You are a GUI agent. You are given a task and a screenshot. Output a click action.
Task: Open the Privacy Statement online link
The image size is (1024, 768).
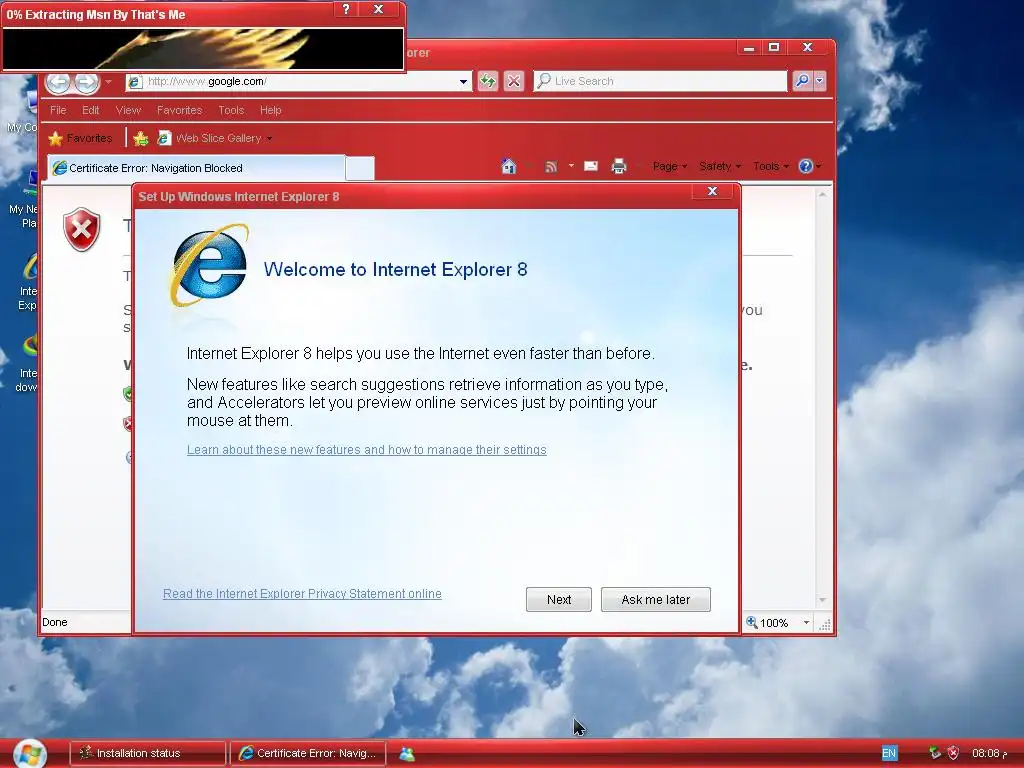point(302,594)
